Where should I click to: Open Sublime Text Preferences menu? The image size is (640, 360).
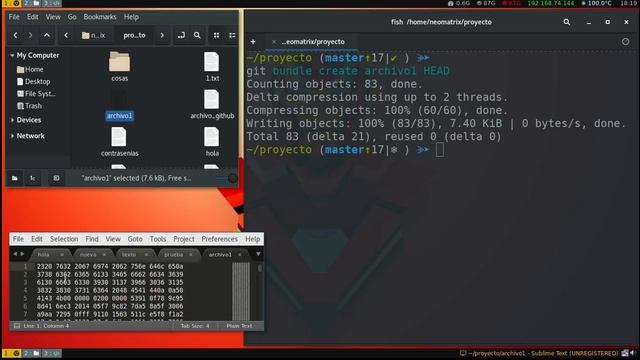(220, 239)
